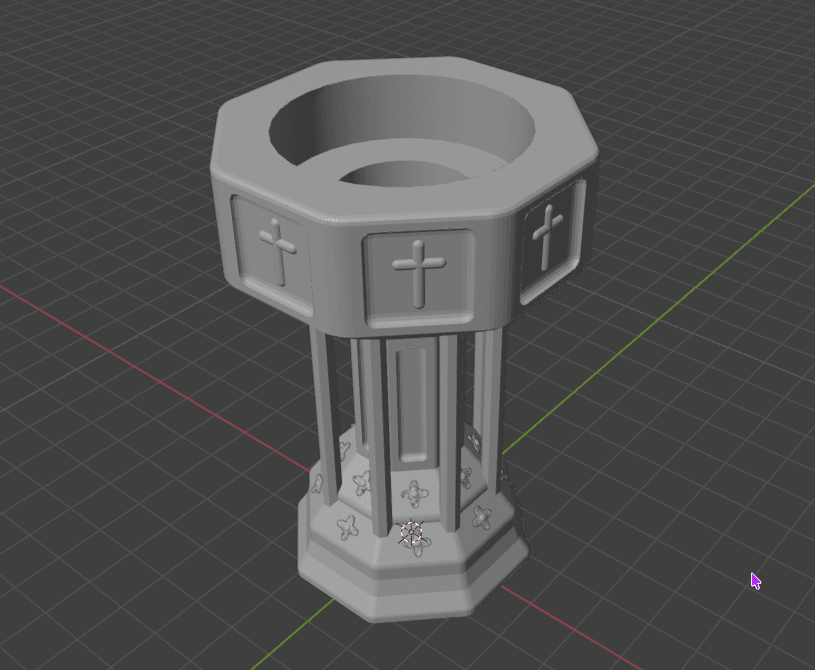Click the 3D cursor at the model base
This screenshot has height=670, width=815.
pos(411,533)
